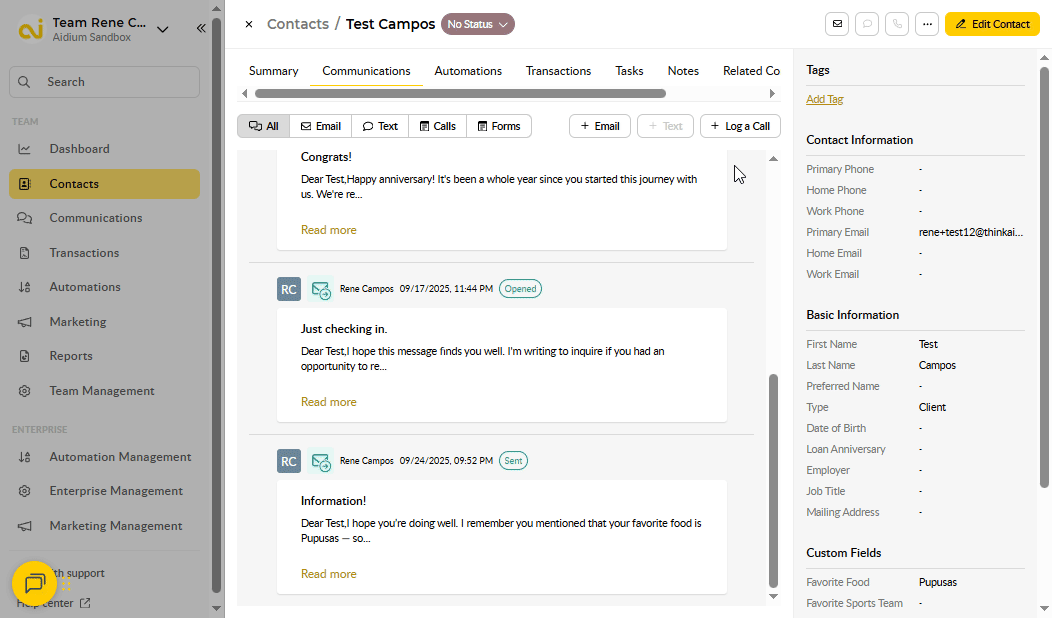Filter communications by Email
Image resolution: width=1052 pixels, height=618 pixels.
[x=320, y=126]
